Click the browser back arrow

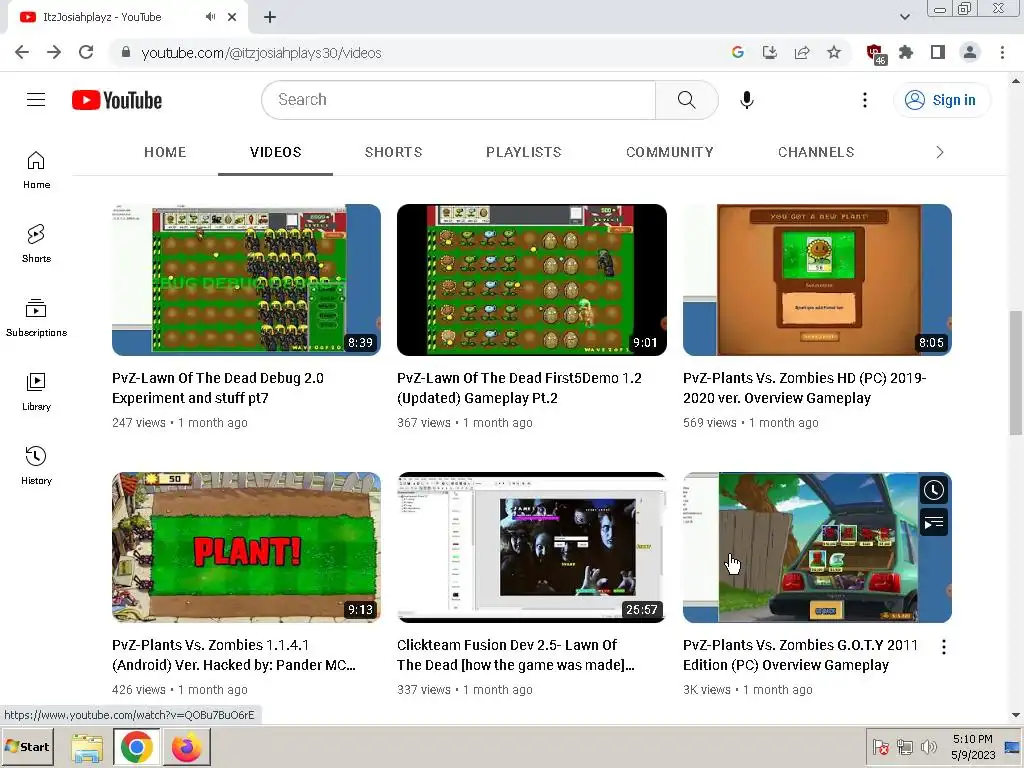(x=22, y=52)
